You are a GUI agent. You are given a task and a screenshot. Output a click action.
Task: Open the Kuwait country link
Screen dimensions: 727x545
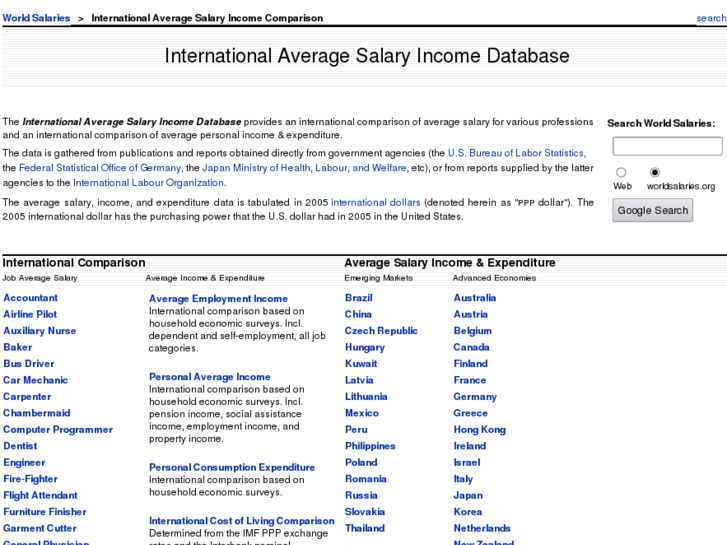point(361,364)
